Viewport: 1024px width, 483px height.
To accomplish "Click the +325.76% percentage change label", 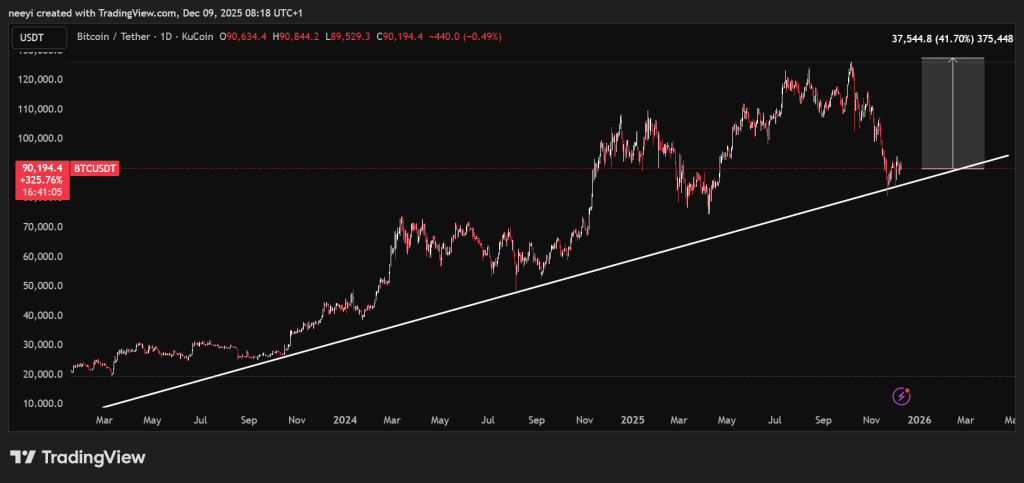I will pos(43,181).
